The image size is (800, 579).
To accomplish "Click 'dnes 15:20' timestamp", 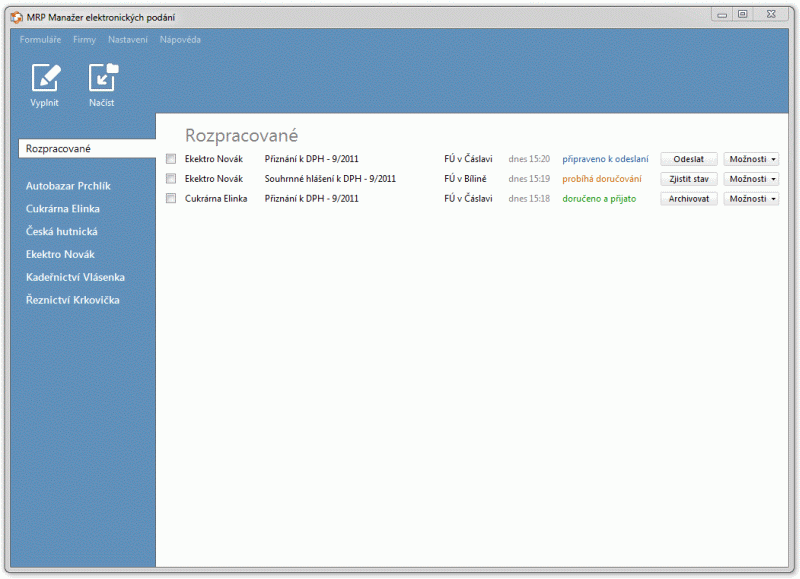I will click(x=529, y=159).
